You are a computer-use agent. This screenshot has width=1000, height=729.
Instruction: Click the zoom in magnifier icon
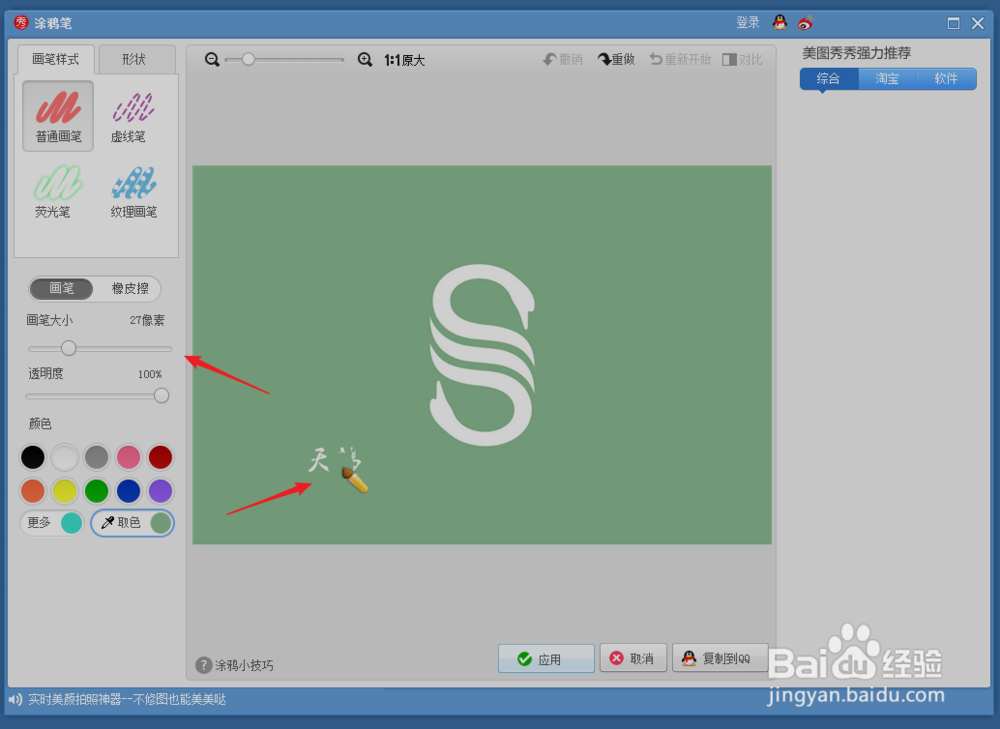point(365,60)
